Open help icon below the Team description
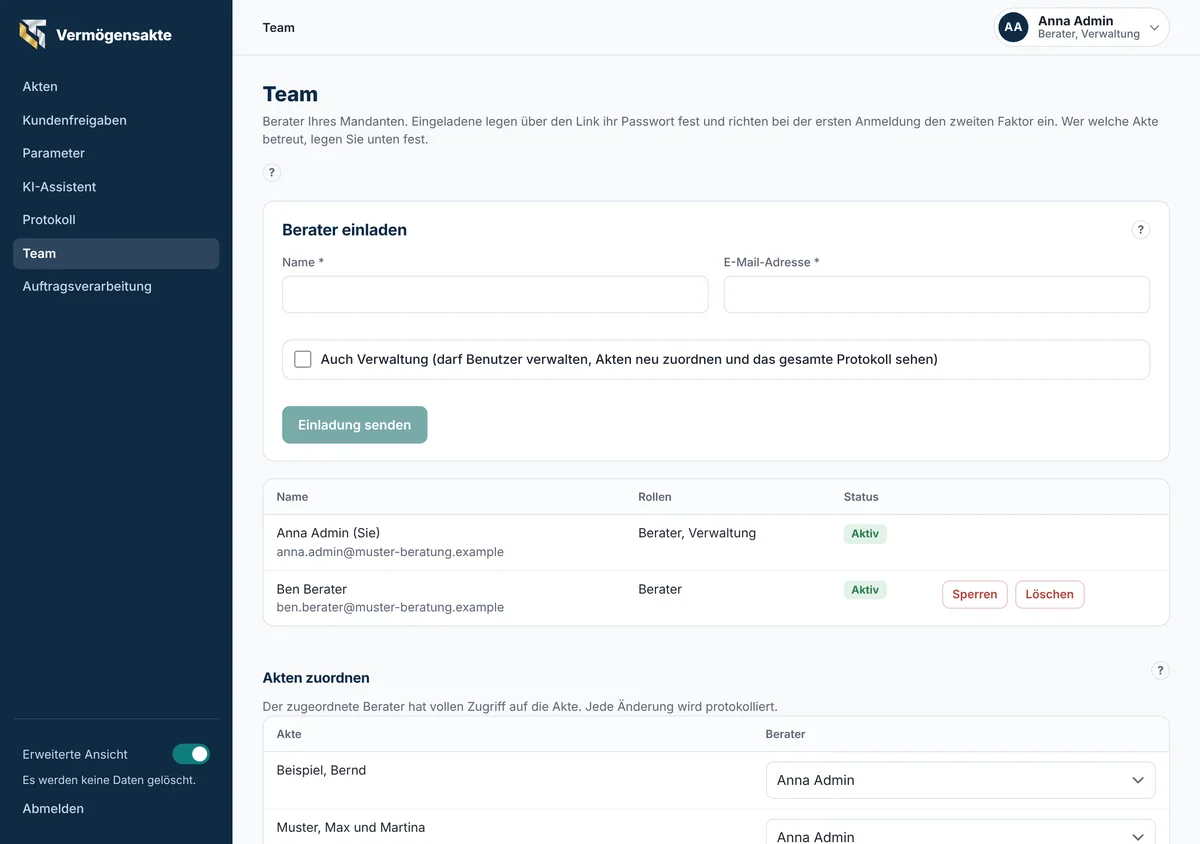The width and height of the screenshot is (1200, 844). (272, 172)
